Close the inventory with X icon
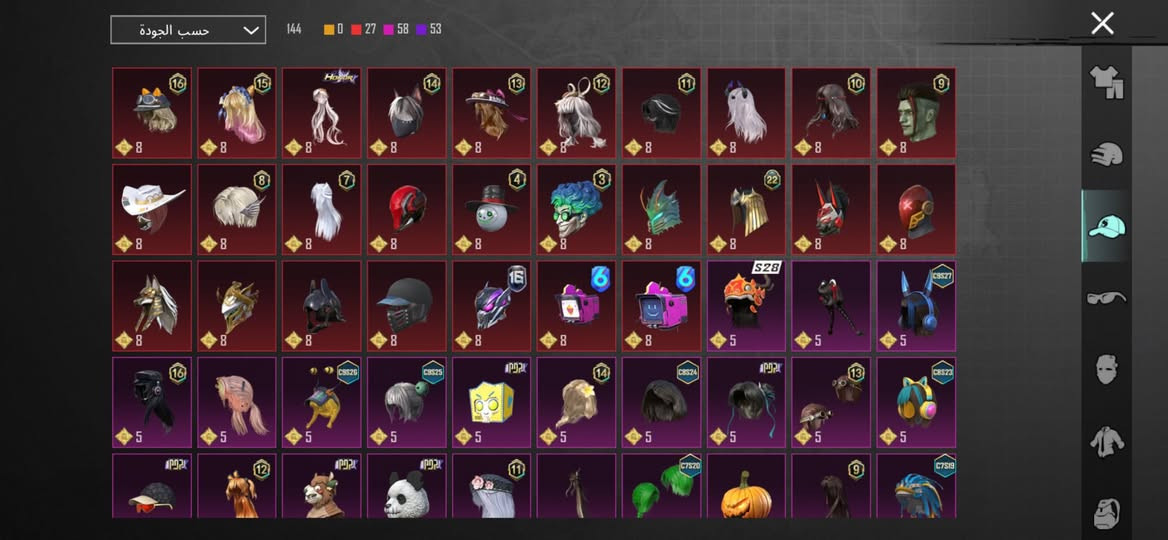The image size is (1168, 540). pyautogui.click(x=1102, y=24)
